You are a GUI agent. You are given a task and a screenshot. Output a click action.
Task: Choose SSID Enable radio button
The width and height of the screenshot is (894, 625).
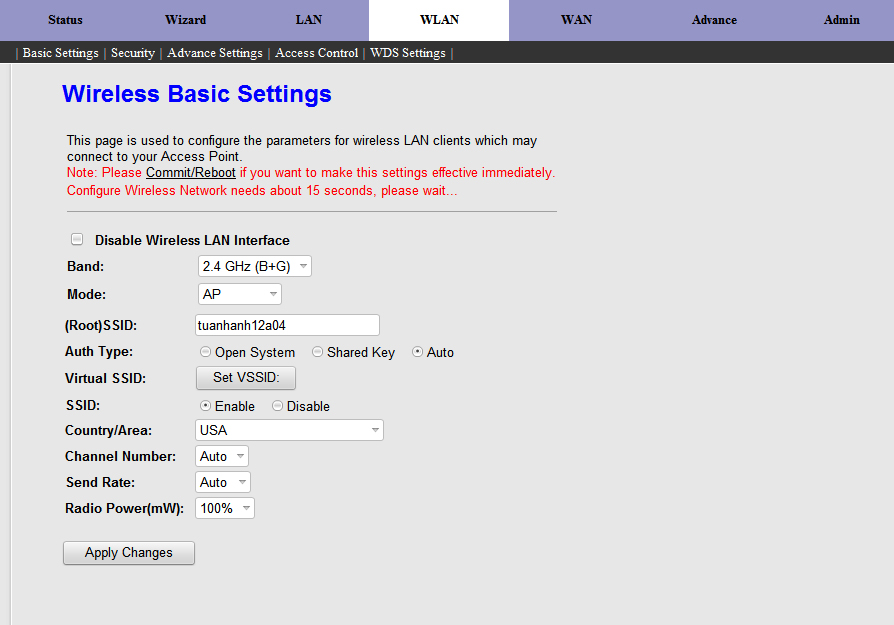point(205,405)
